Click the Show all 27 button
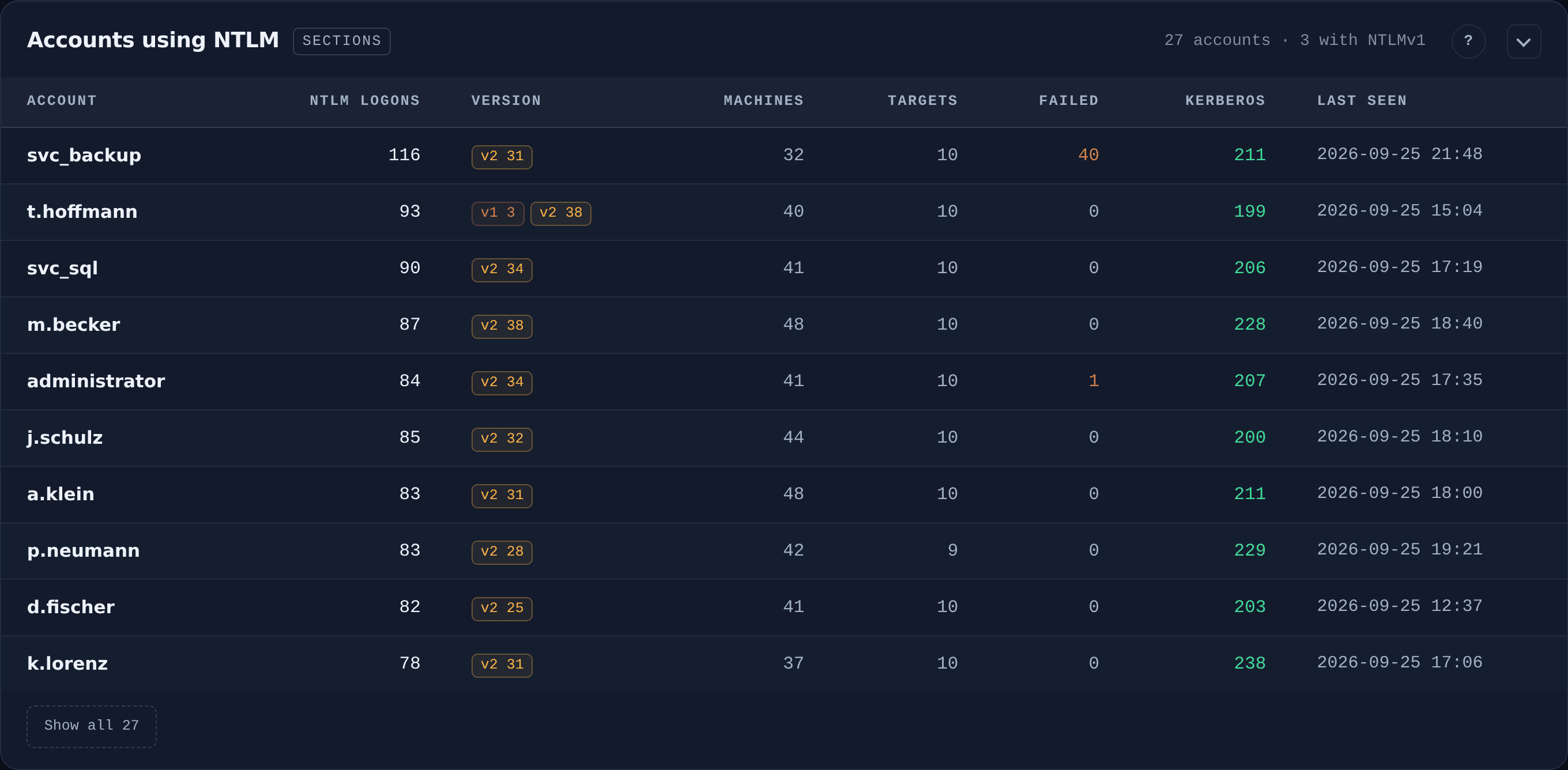This screenshot has width=1568, height=770. [91, 726]
